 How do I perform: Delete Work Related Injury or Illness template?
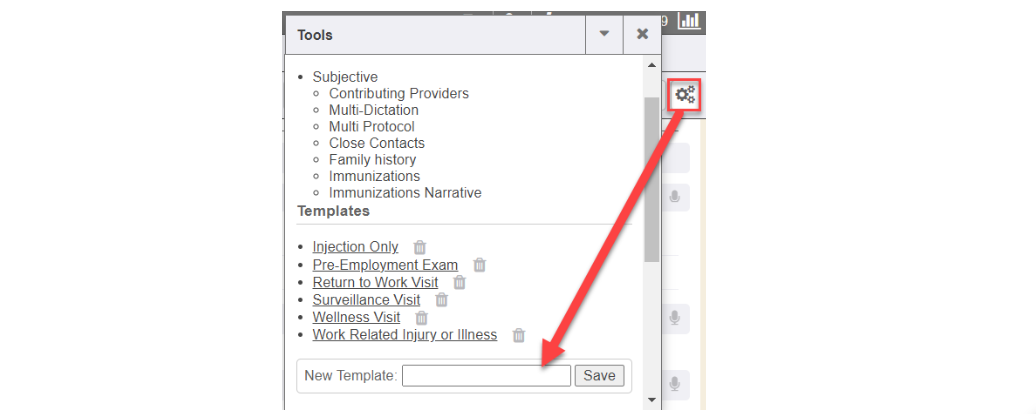coord(519,336)
